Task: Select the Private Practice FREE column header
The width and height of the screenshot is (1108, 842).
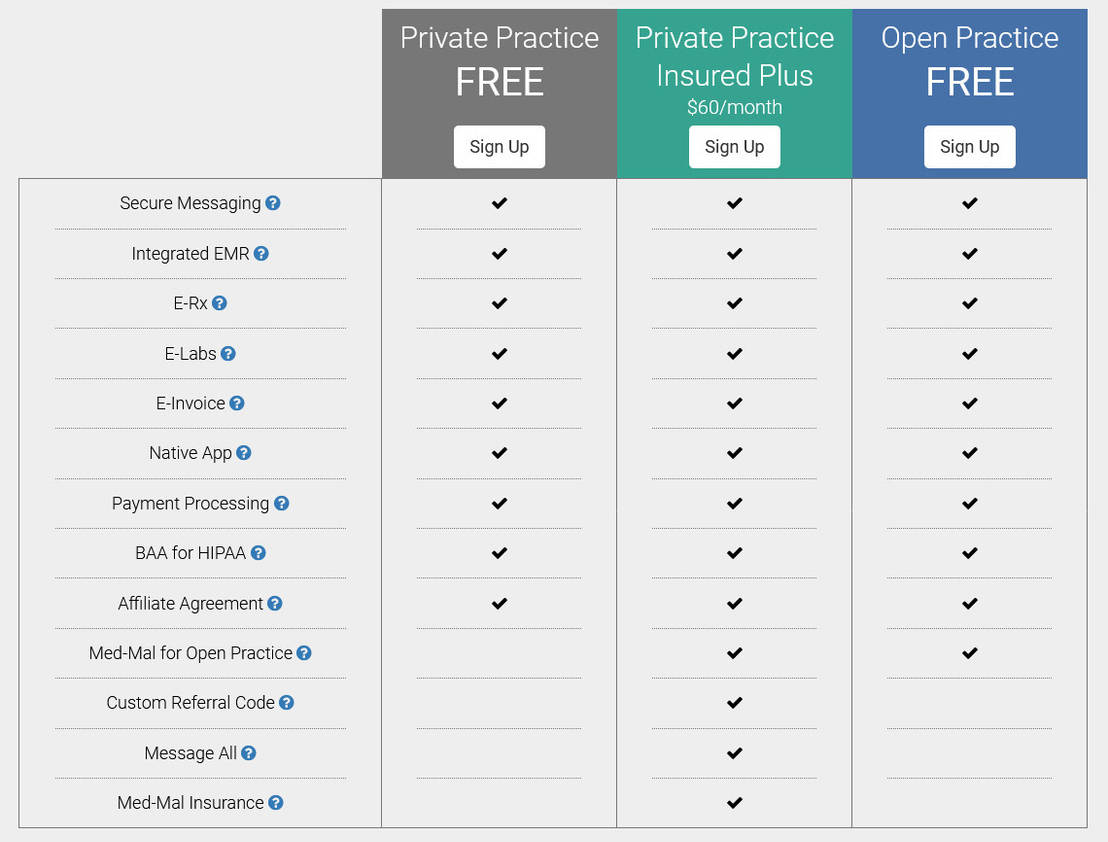Action: click(499, 60)
